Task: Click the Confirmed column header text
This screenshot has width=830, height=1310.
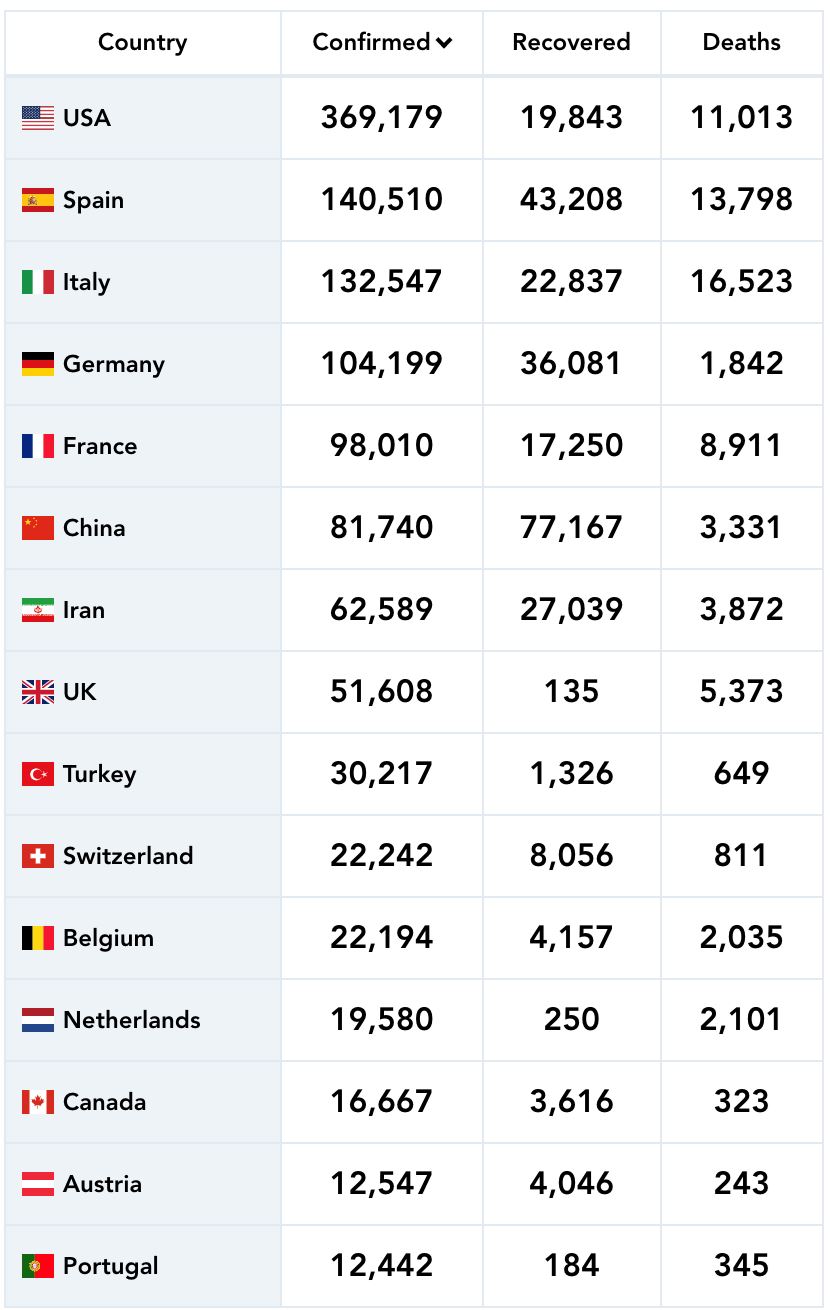Action: click(371, 42)
